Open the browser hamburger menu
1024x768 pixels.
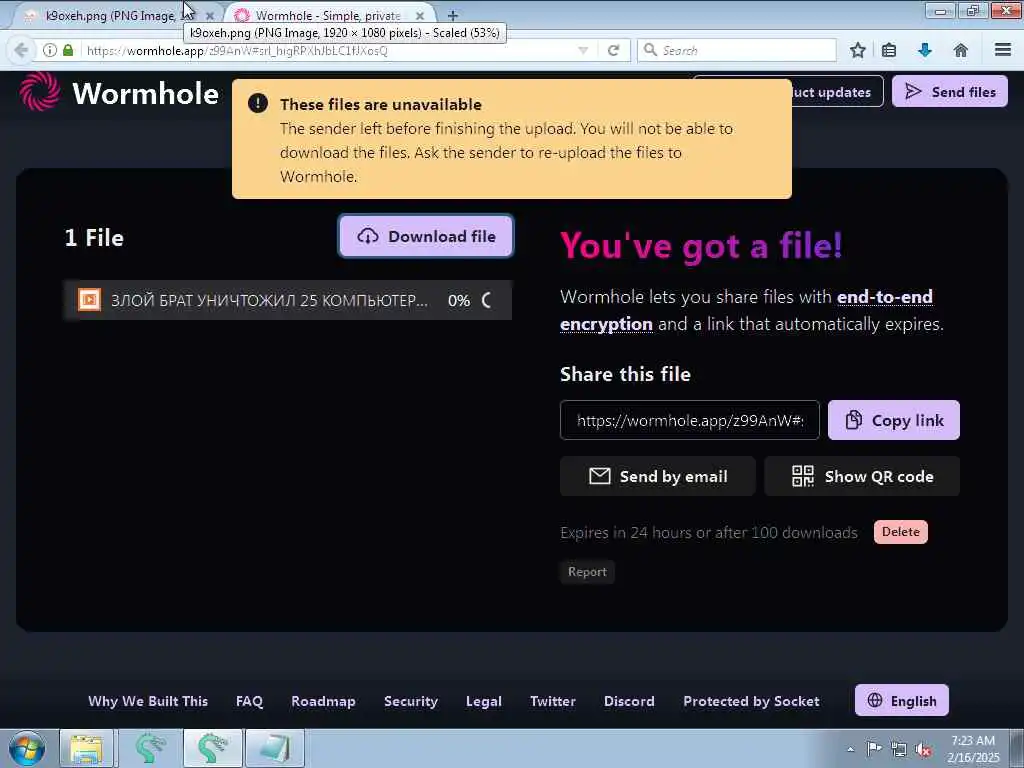click(x=1003, y=50)
